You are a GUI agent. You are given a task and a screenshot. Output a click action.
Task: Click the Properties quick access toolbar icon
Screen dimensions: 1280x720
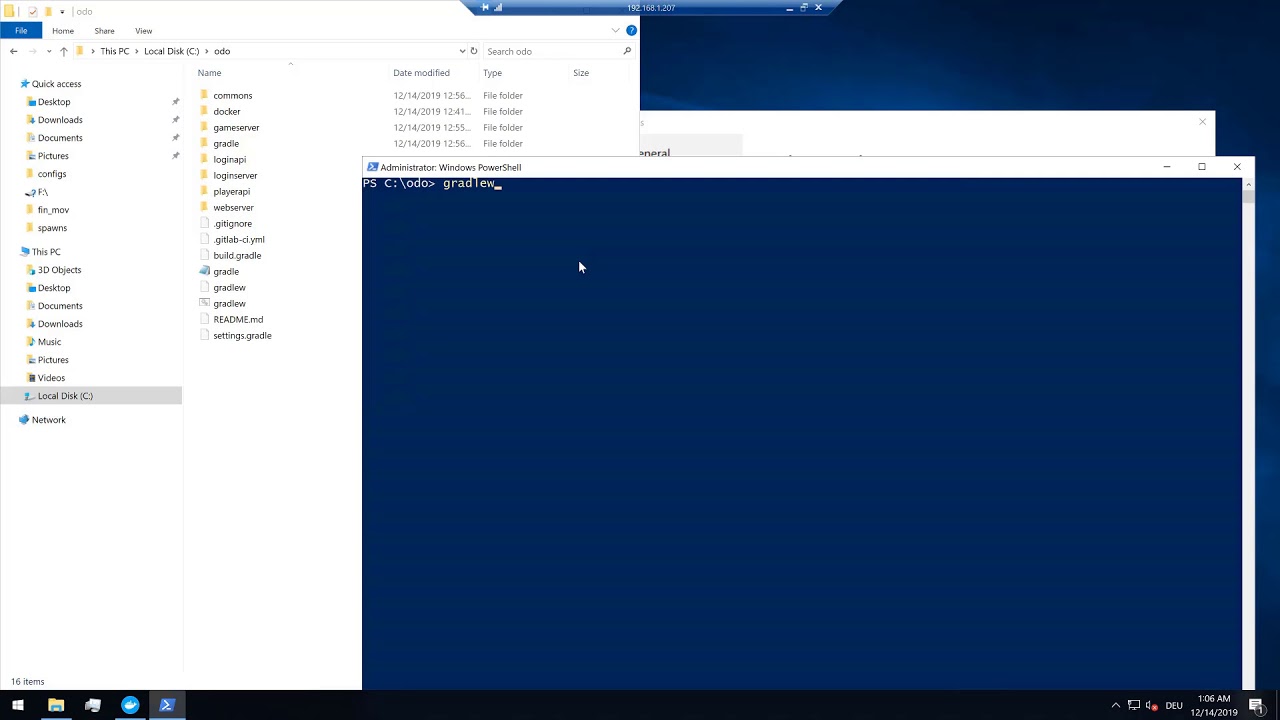coord(33,11)
